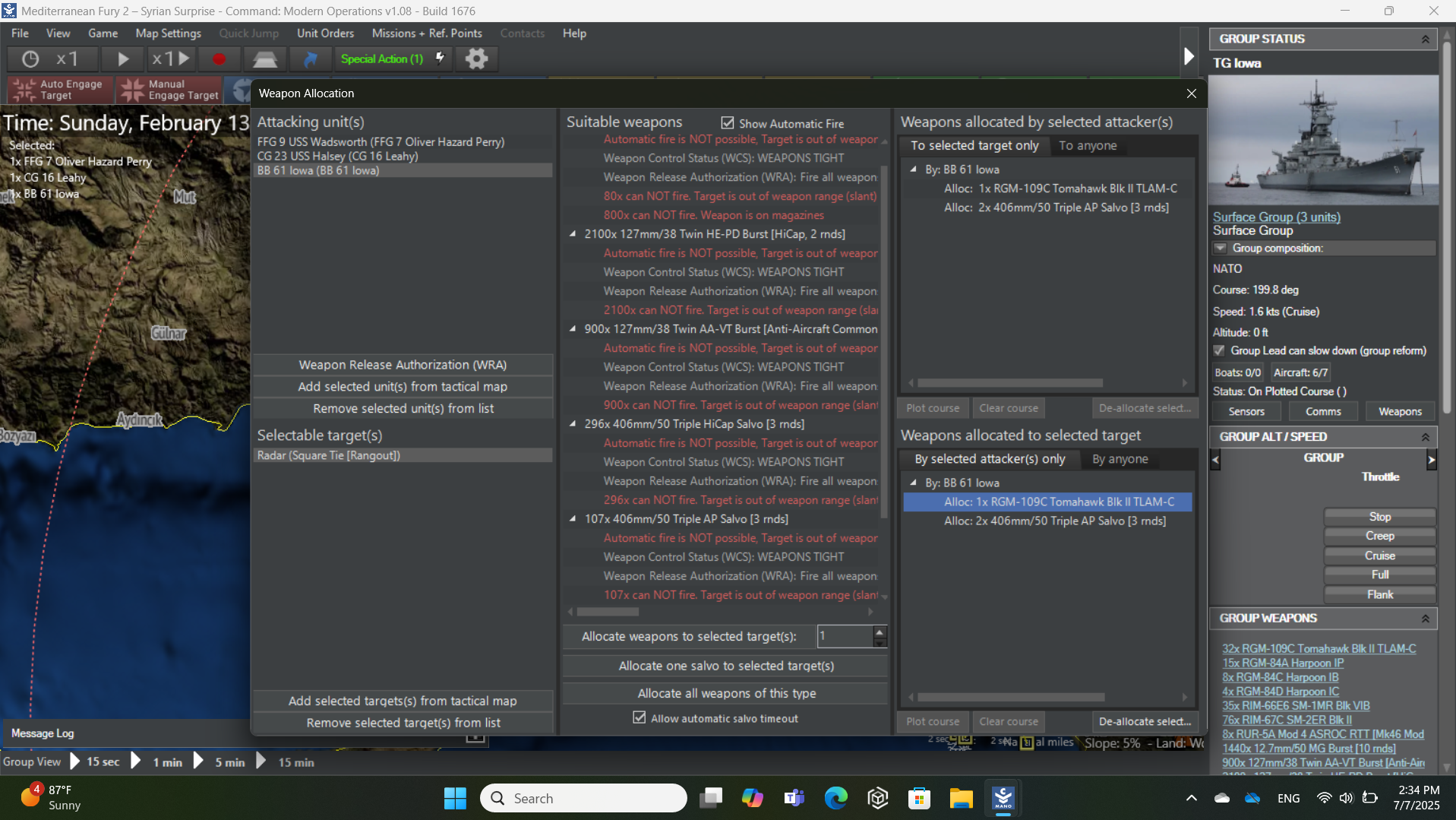
Task: Expand the Group composition dropdown
Action: pos(1220,249)
